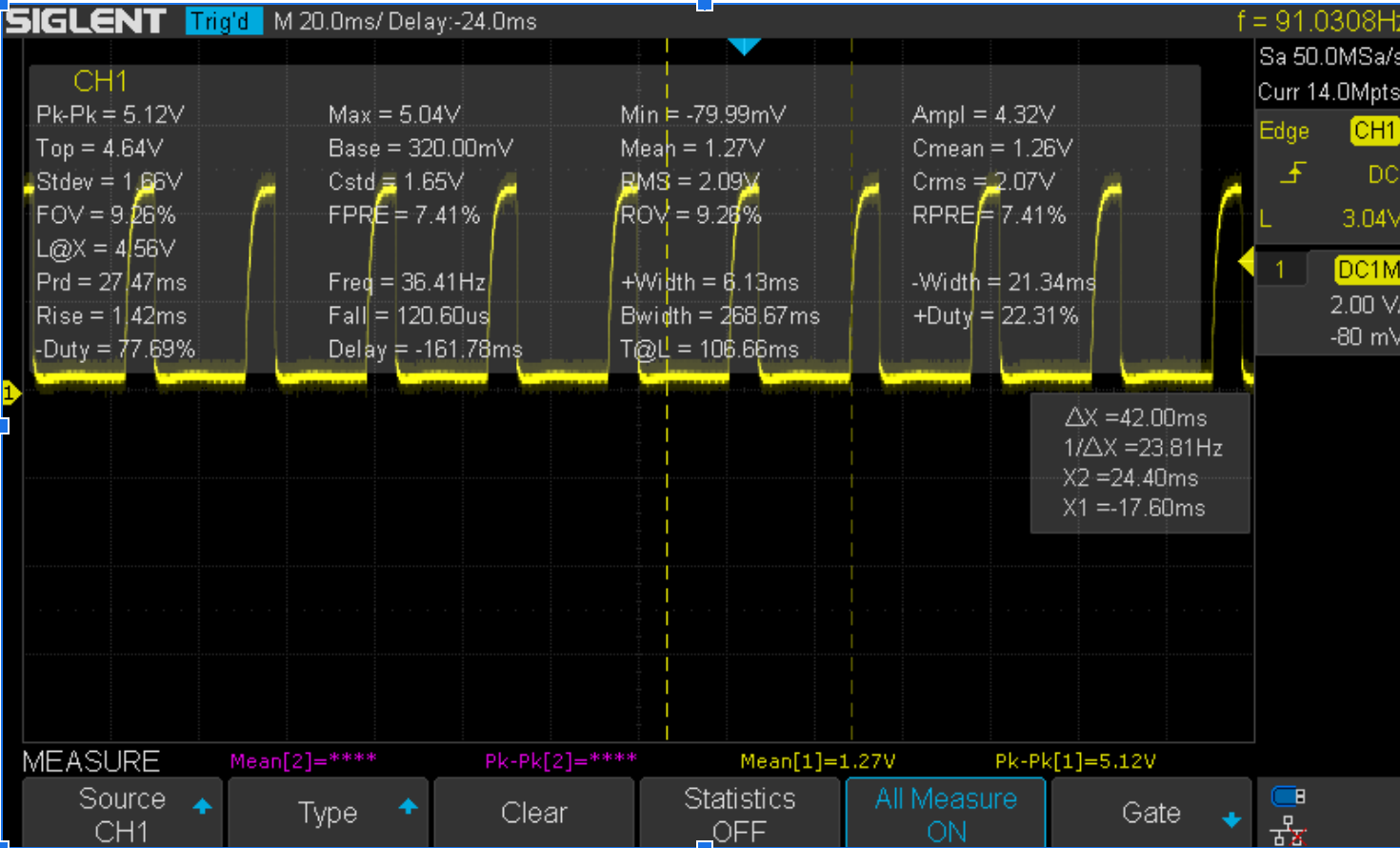Click the Min = -79.99mV measurement
The image size is (1400, 848).
(703, 114)
